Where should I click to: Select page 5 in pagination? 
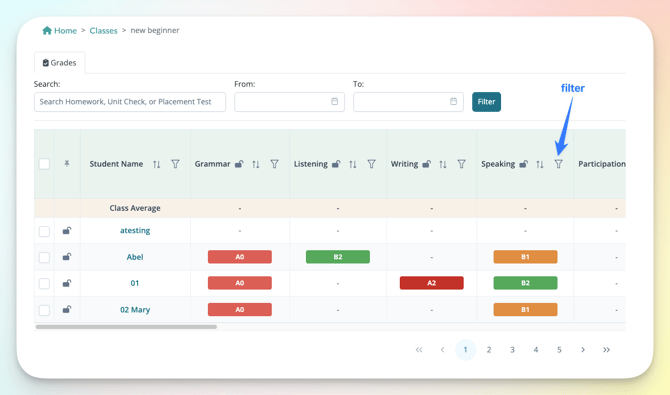(x=559, y=350)
